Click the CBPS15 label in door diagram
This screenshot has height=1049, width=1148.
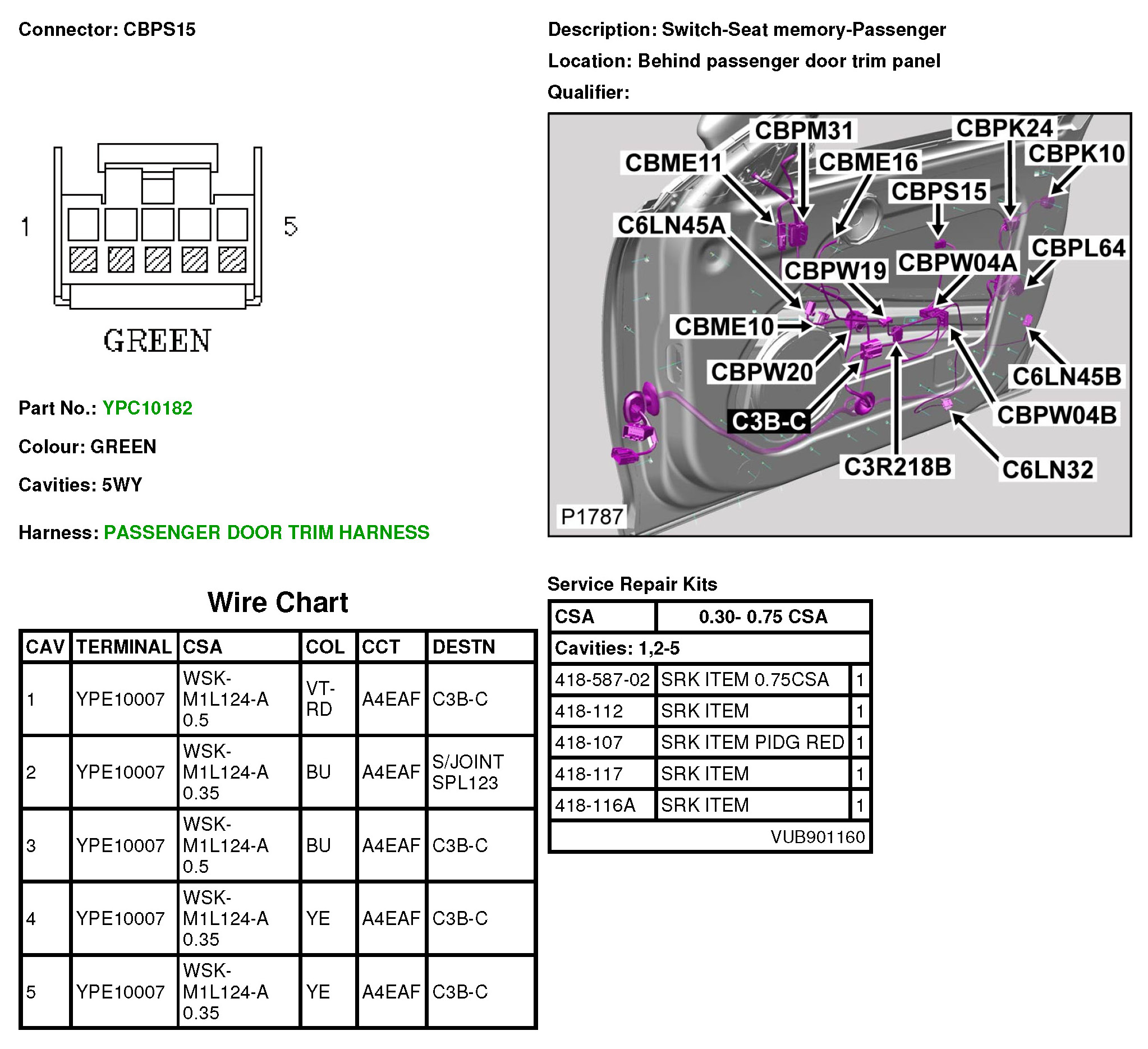(938, 191)
